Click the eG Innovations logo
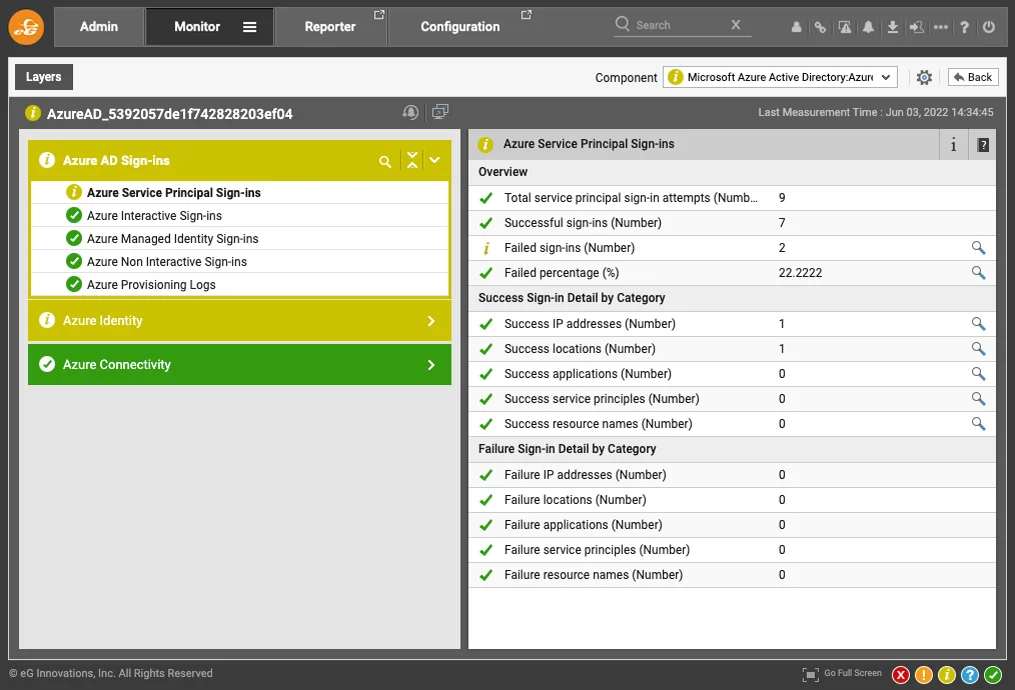Image resolution: width=1015 pixels, height=690 pixels. coord(26,27)
